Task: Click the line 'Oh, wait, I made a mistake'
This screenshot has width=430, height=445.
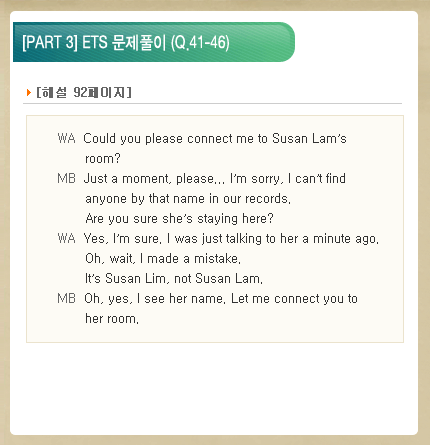Action: 163,259
